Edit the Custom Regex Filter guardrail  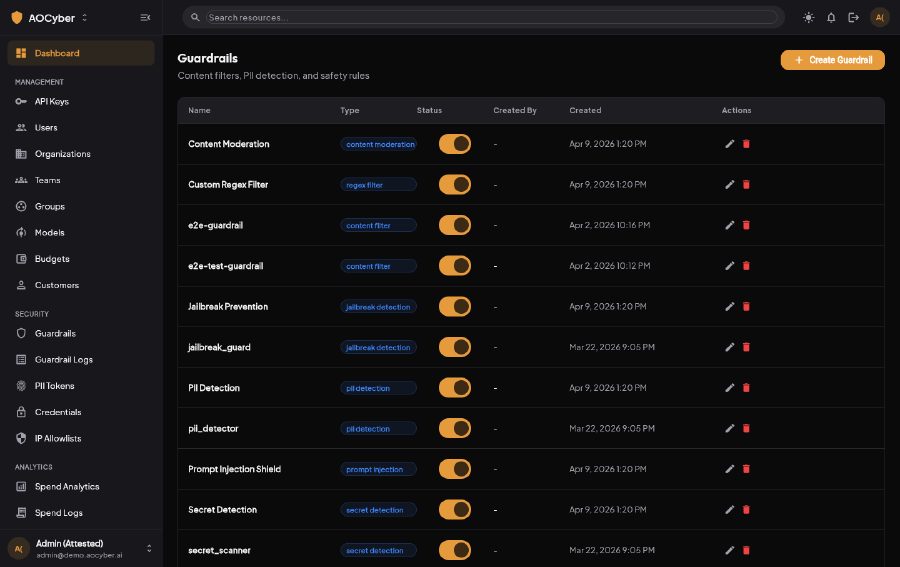click(x=730, y=185)
